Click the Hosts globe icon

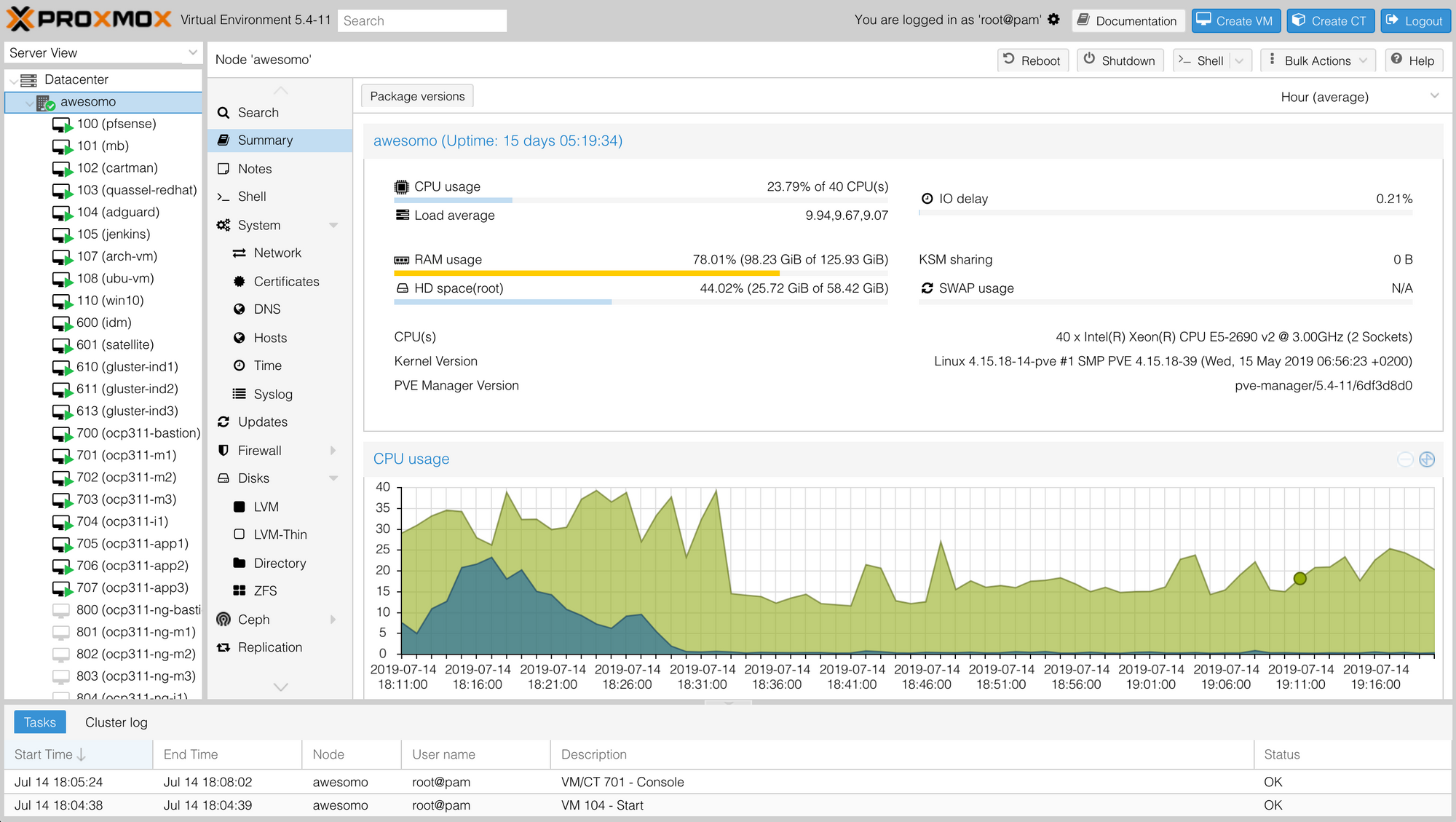pyautogui.click(x=239, y=338)
